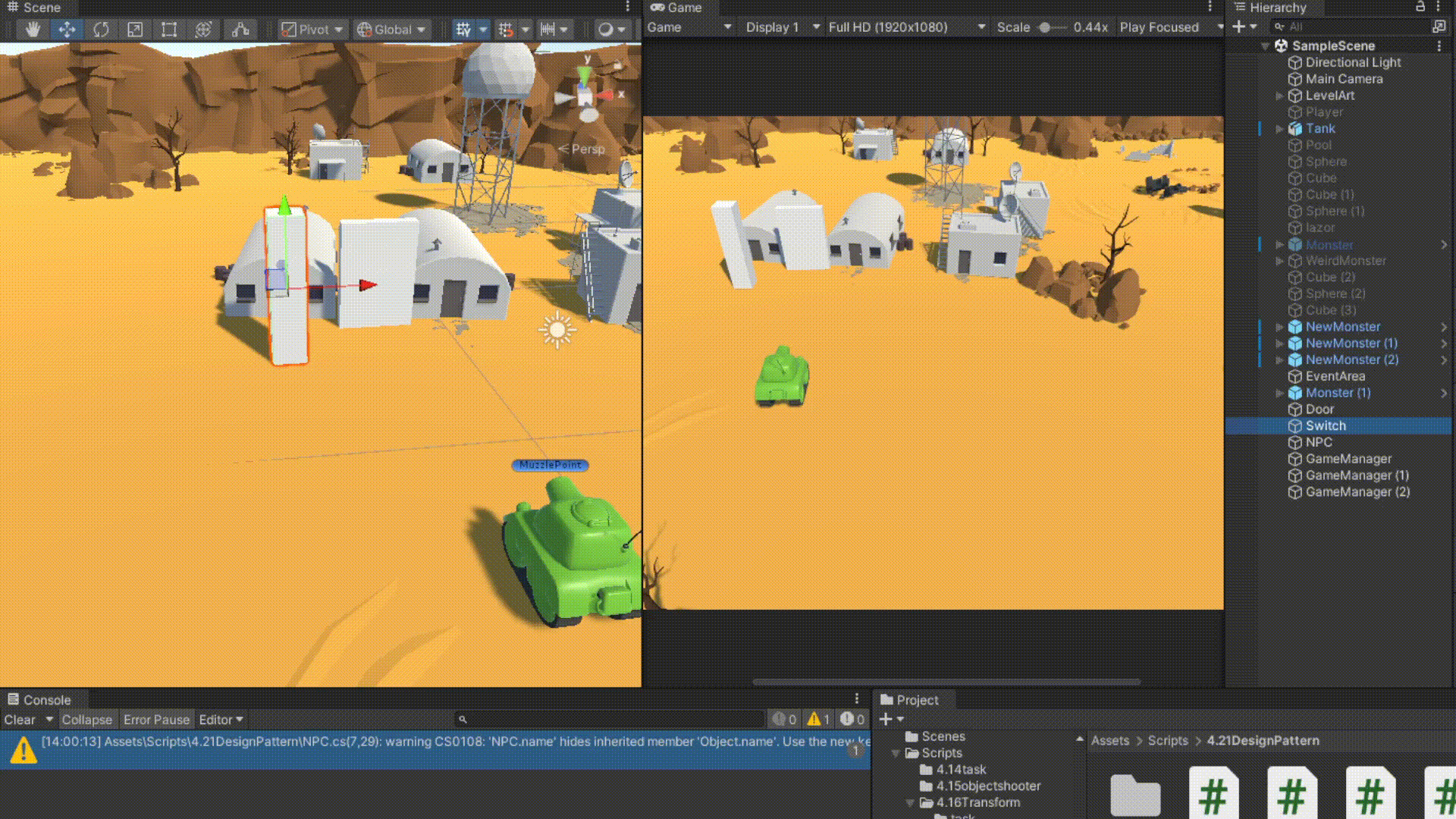Toggle Collapse in the Console
Screen dimensions: 1456x819
click(x=86, y=720)
